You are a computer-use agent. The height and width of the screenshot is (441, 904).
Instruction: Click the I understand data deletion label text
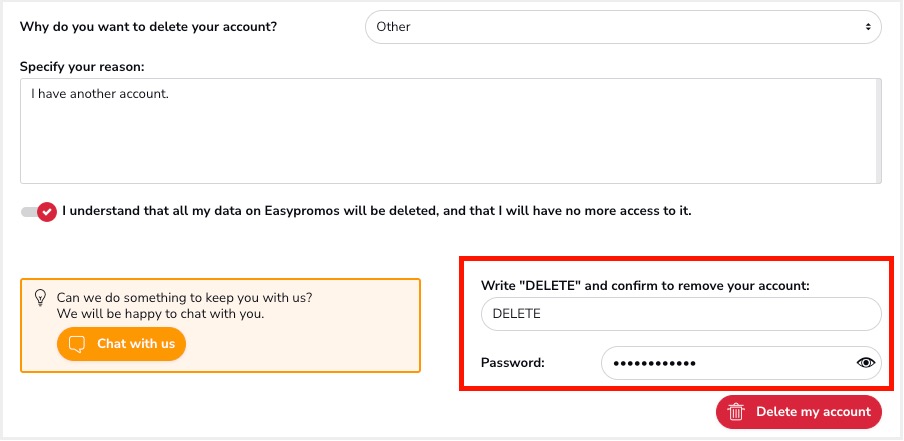[377, 211]
